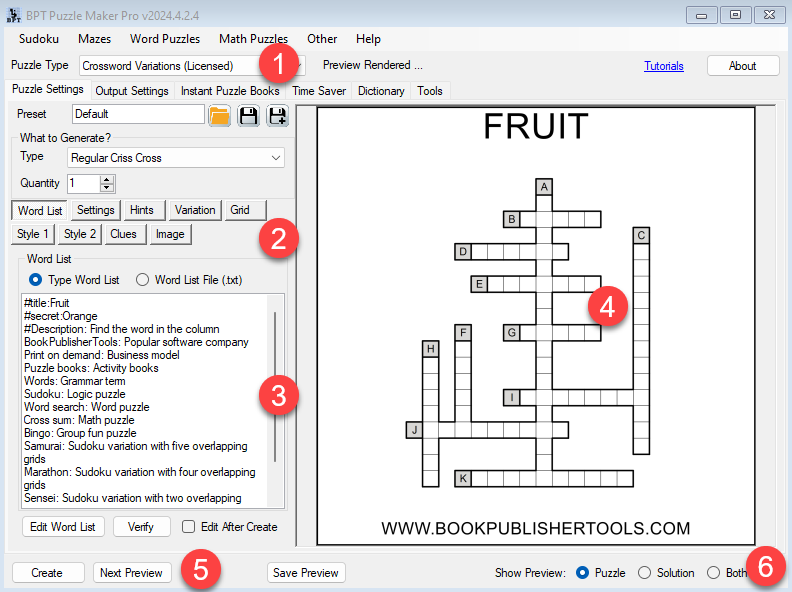The height and width of the screenshot is (592, 792).
Task: Open the Tutorials link
Action: (x=664, y=66)
